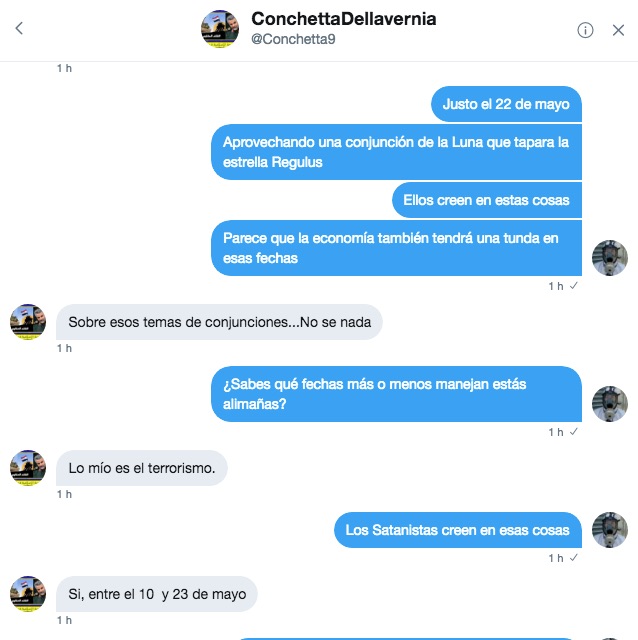Open sender avatar beside Satanistas message
This screenshot has height=640, width=638.
coord(610,530)
